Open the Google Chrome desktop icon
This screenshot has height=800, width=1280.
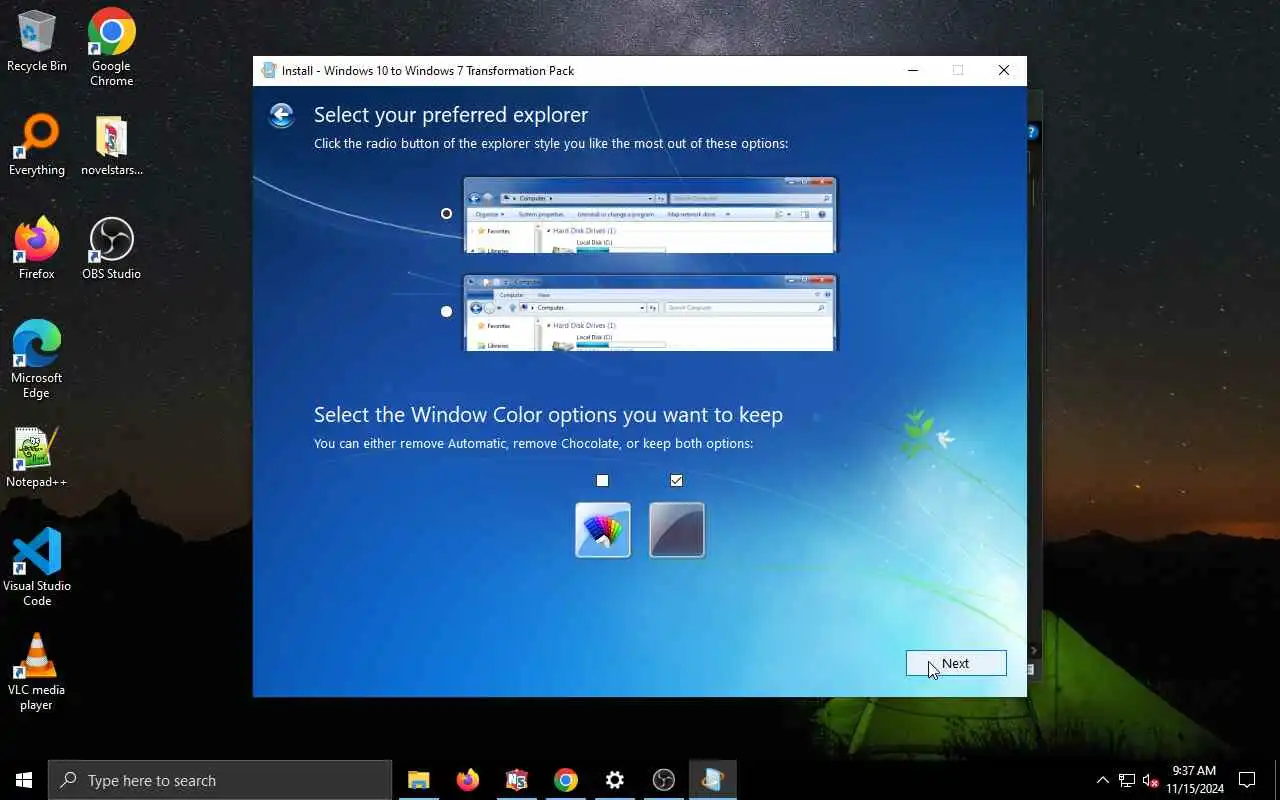pos(111,47)
